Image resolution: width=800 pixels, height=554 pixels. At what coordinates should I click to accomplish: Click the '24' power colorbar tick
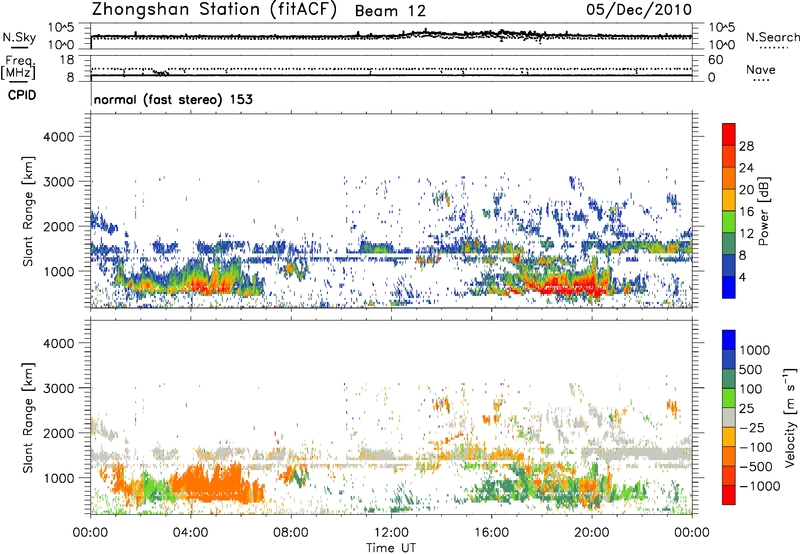pyautogui.click(x=746, y=168)
